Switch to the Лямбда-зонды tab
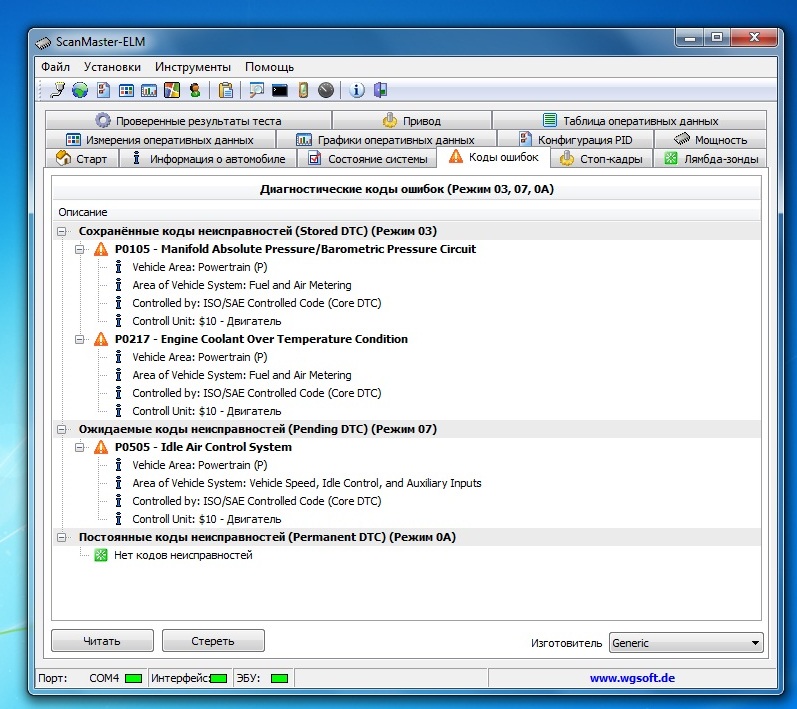The width and height of the screenshot is (797, 709). click(711, 158)
